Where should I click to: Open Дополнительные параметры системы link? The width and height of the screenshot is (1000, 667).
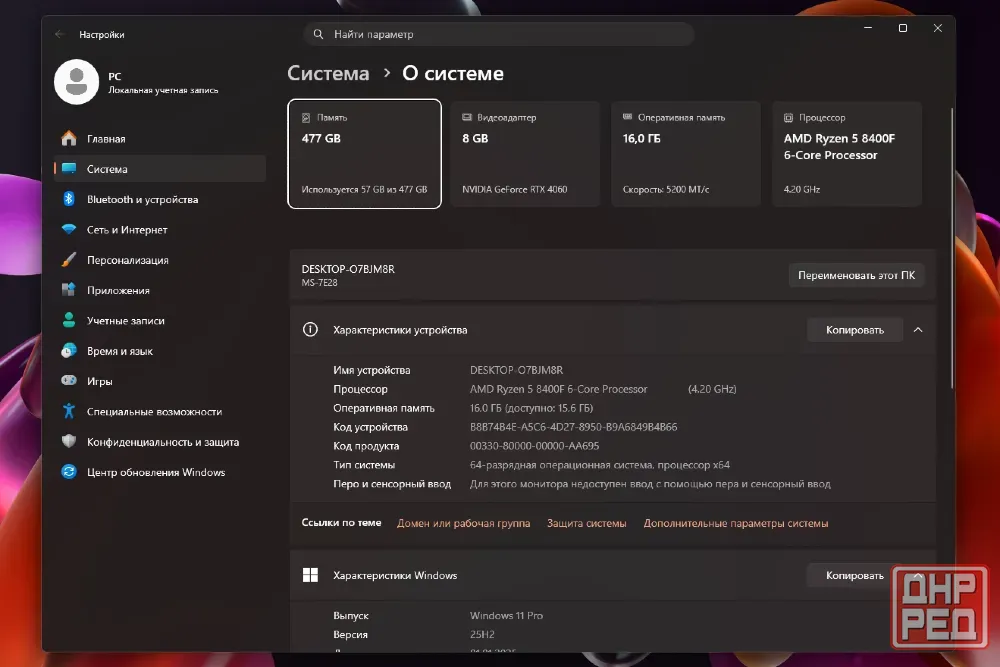coord(736,523)
